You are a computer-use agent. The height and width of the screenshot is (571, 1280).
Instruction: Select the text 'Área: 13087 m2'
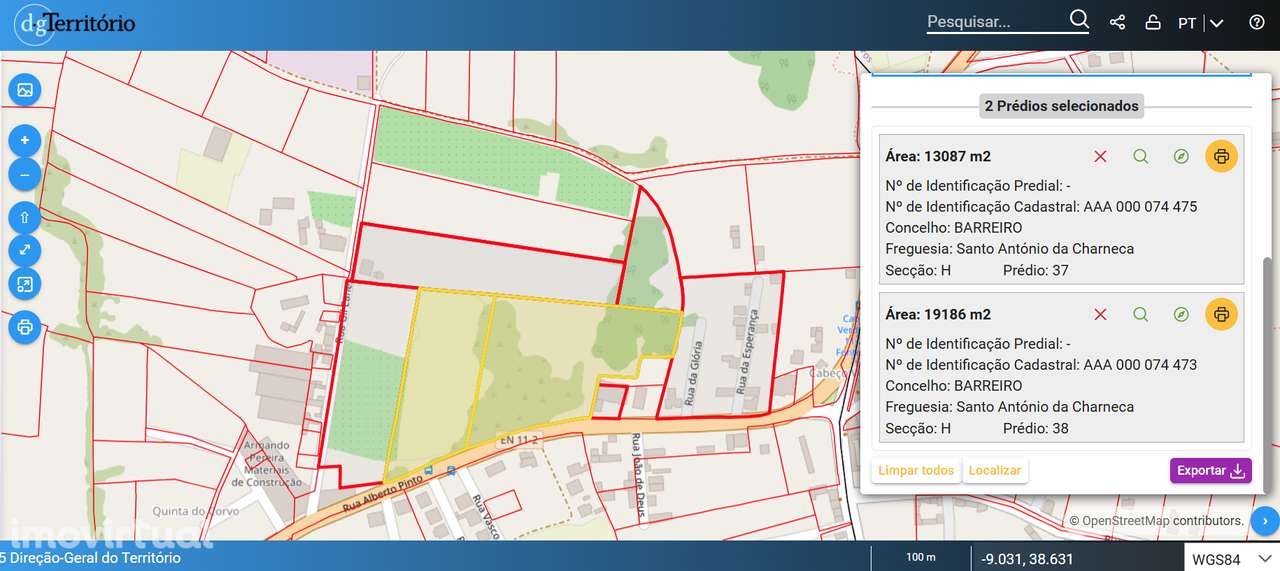(938, 156)
